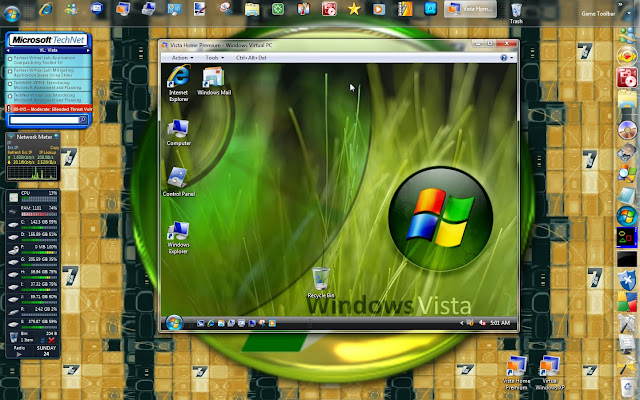Viewport: 640px width, 400px height.
Task: Click the TechNet gadget search field
Action: coord(44,120)
